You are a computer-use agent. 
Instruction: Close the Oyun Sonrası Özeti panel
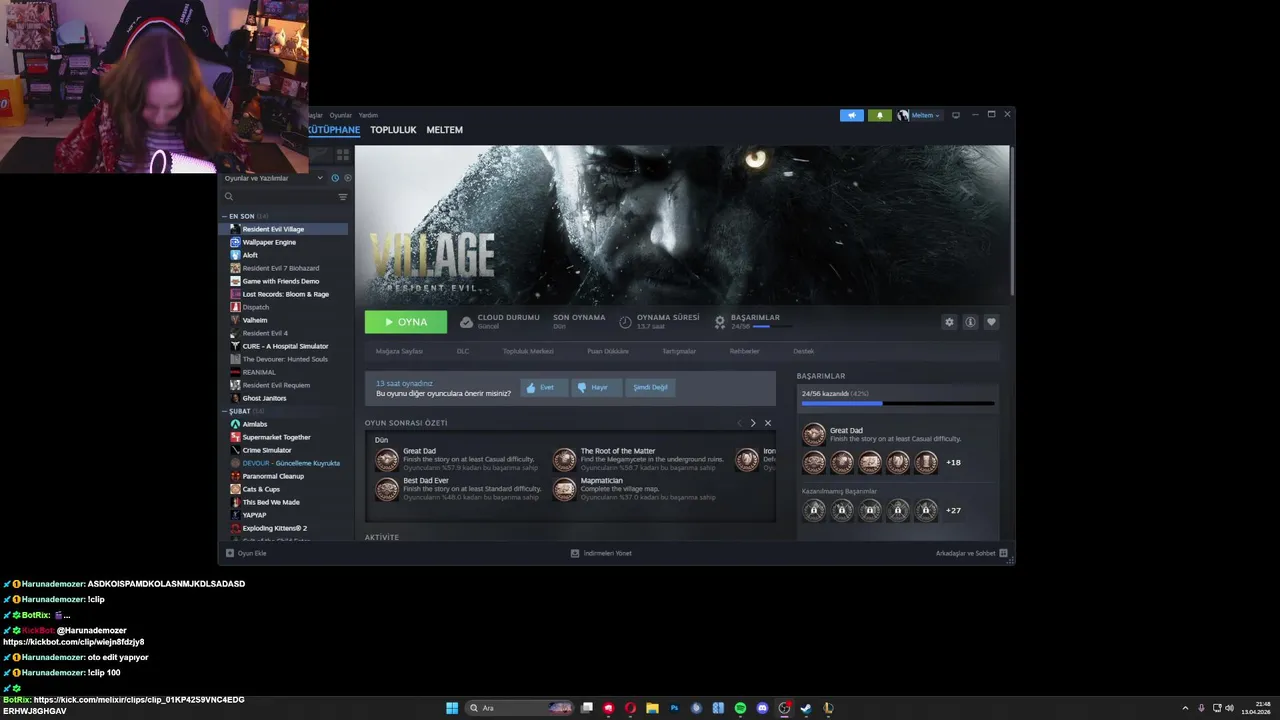(768, 423)
